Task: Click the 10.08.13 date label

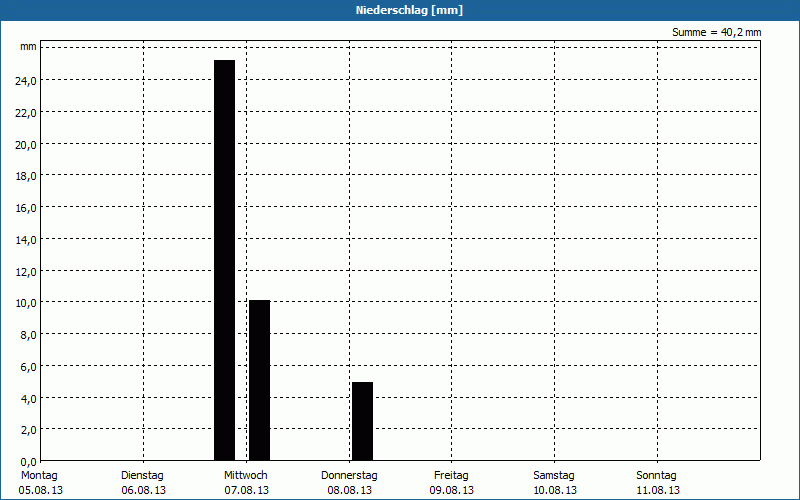Action: coord(555,490)
